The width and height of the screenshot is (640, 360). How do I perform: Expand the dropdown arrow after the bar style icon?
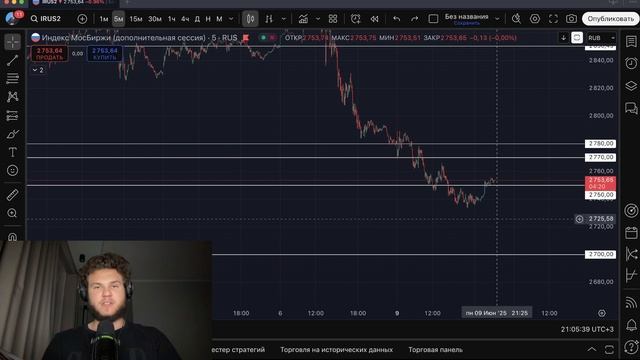click(x=284, y=19)
